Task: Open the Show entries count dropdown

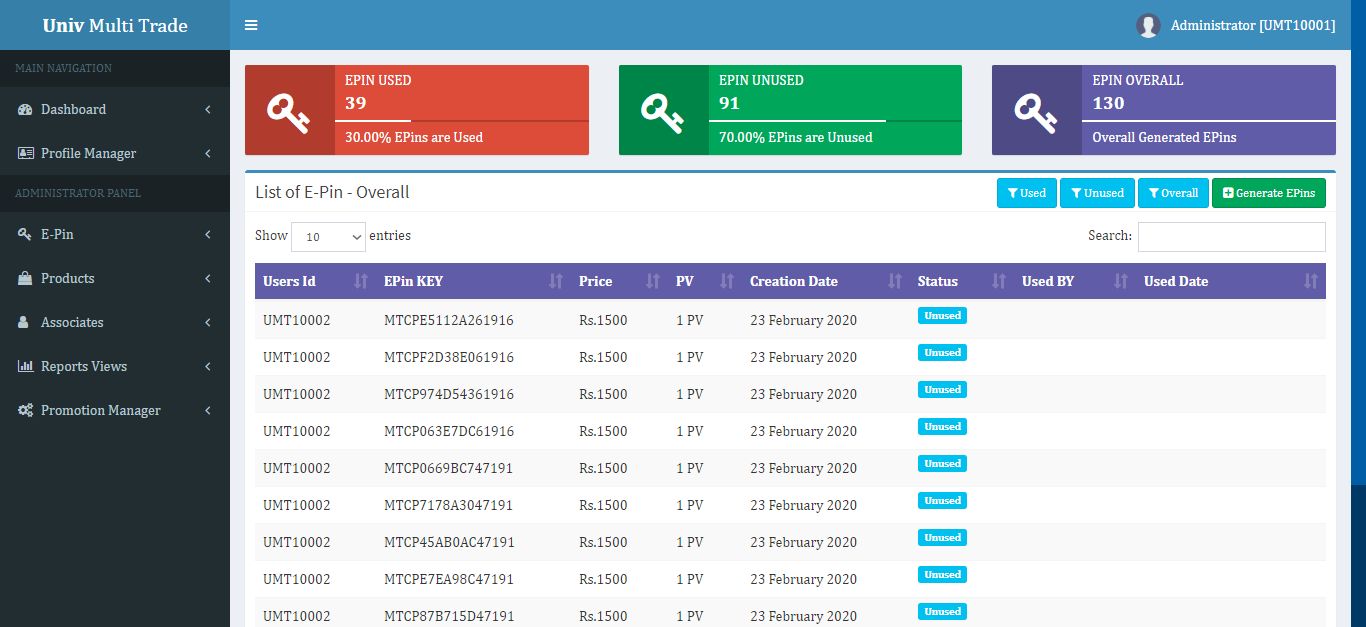Action: (329, 237)
